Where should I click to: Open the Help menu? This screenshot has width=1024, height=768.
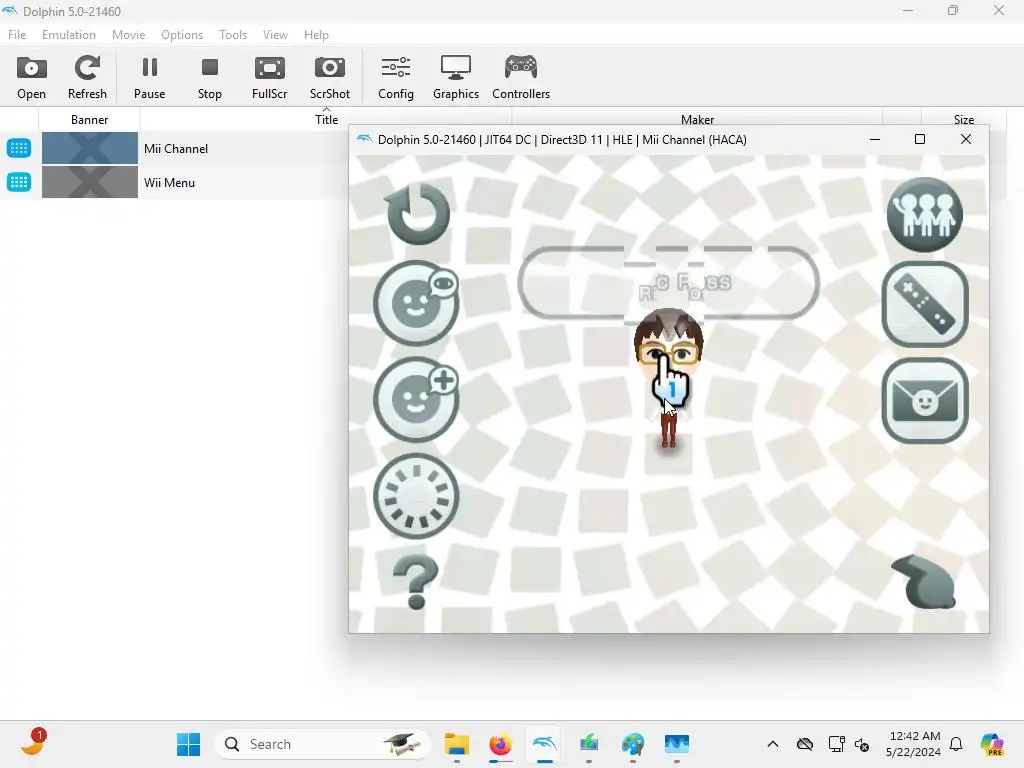[x=316, y=35]
